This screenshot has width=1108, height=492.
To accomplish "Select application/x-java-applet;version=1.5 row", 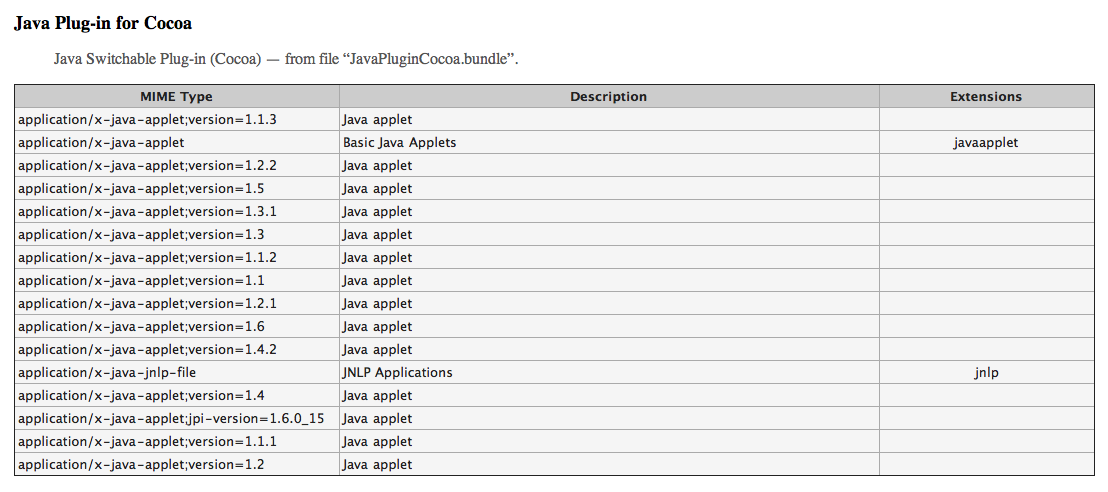I will [554, 188].
